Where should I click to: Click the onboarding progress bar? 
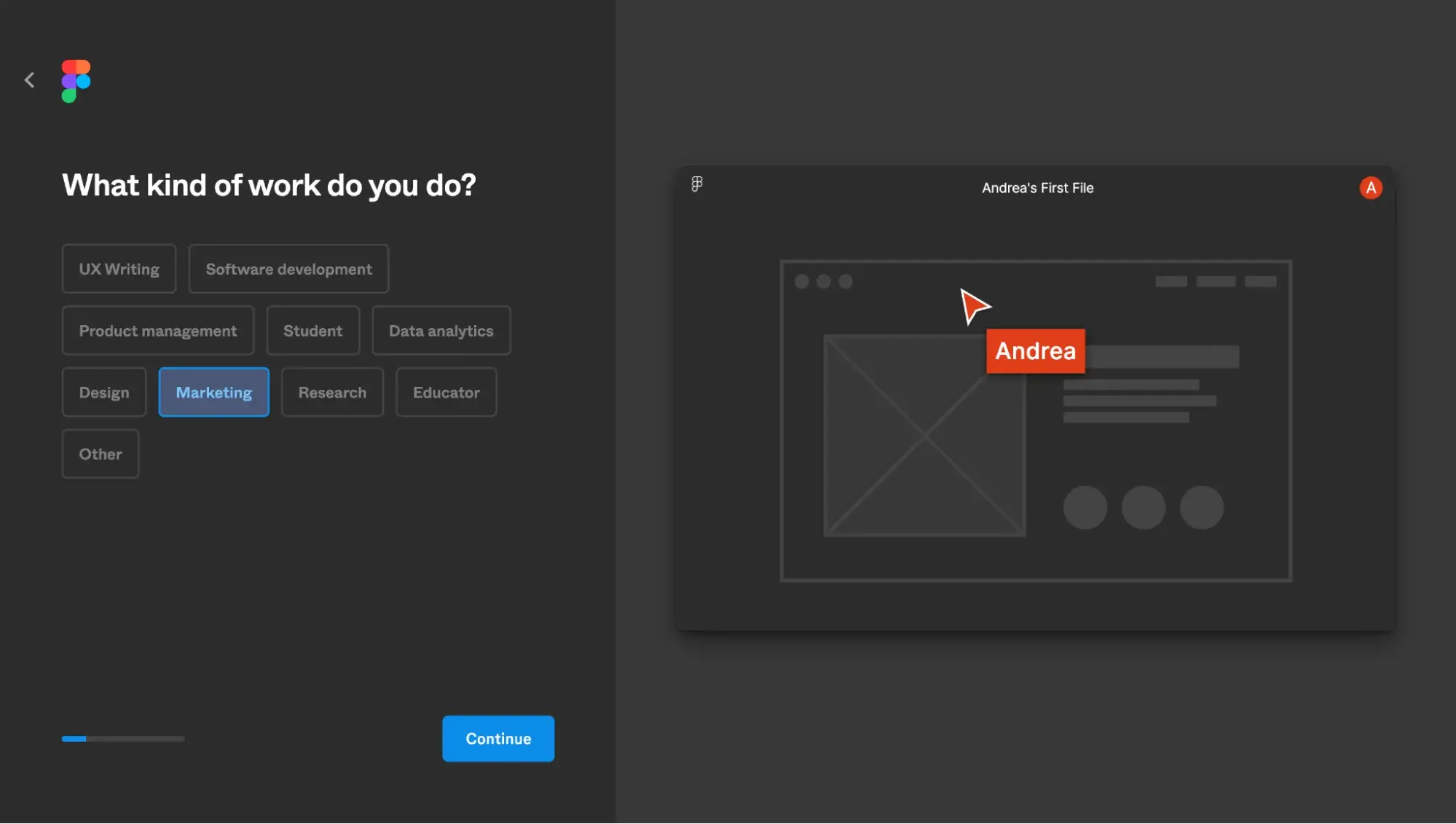[x=123, y=739]
